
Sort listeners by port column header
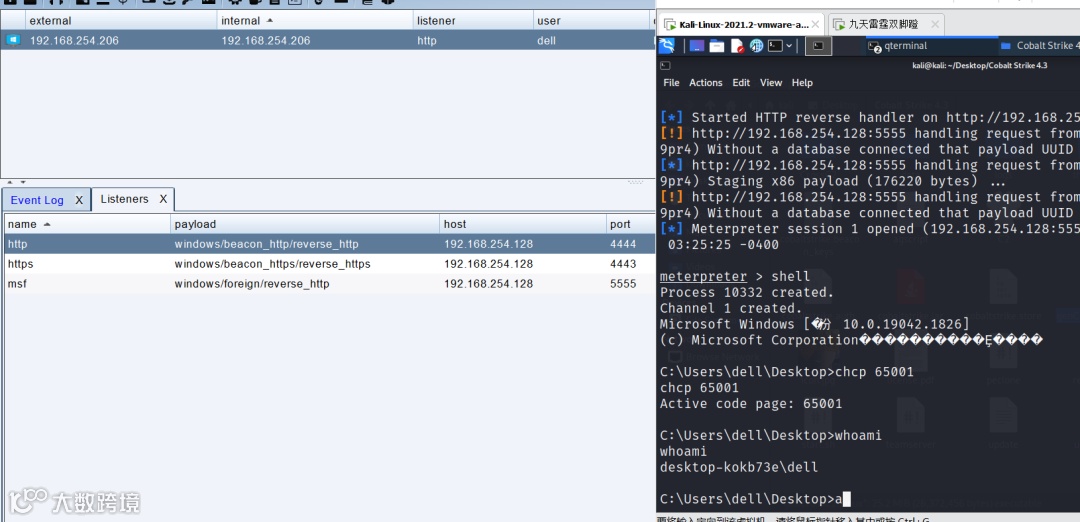tap(630, 225)
